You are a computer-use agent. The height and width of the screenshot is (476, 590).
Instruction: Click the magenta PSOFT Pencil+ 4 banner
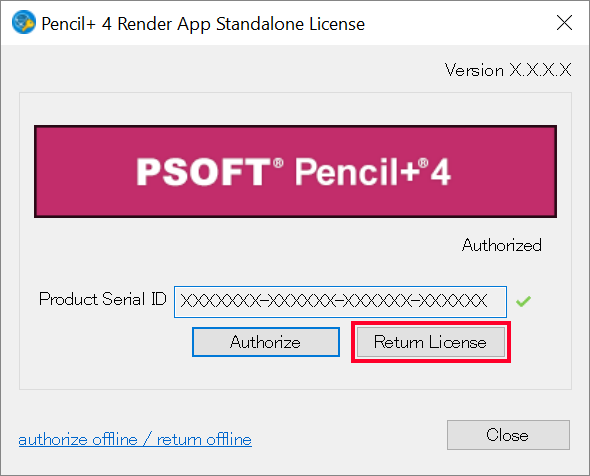295,172
